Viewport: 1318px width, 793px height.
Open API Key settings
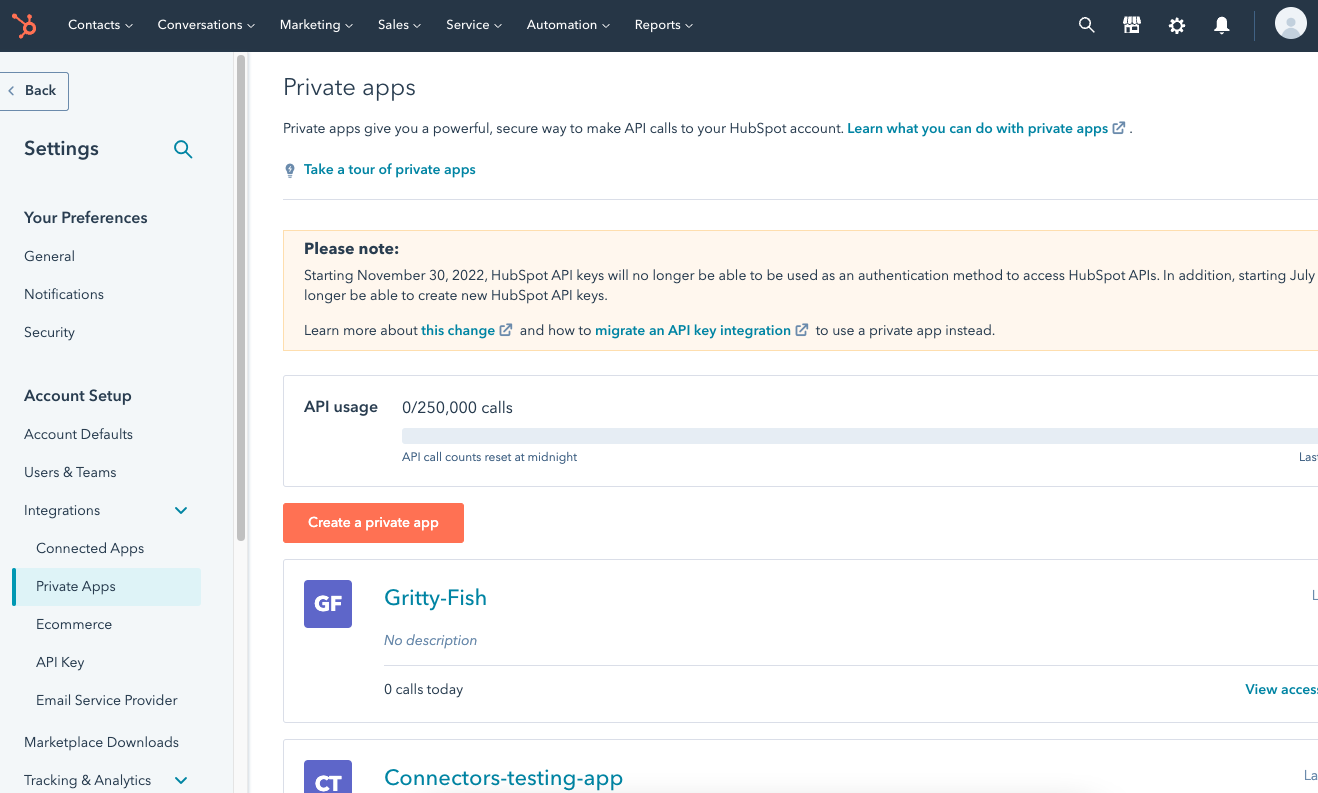60,662
